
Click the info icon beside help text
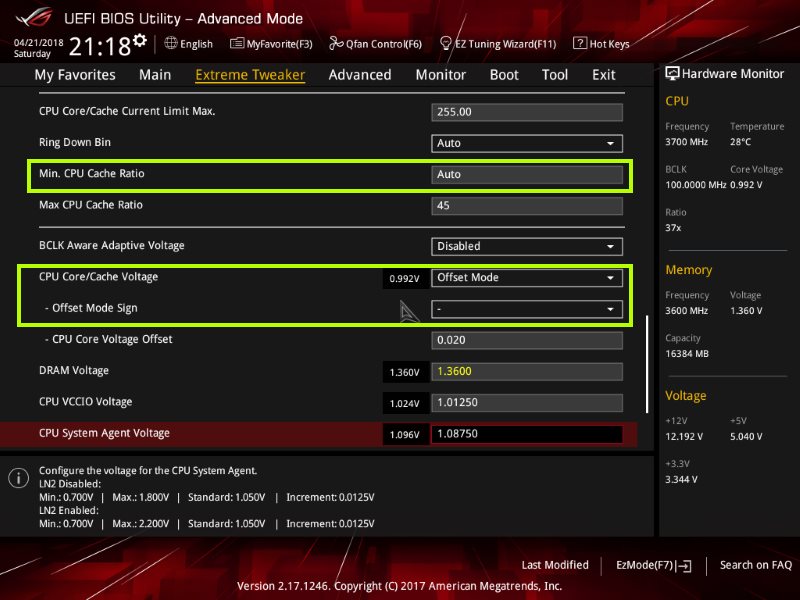[x=18, y=478]
